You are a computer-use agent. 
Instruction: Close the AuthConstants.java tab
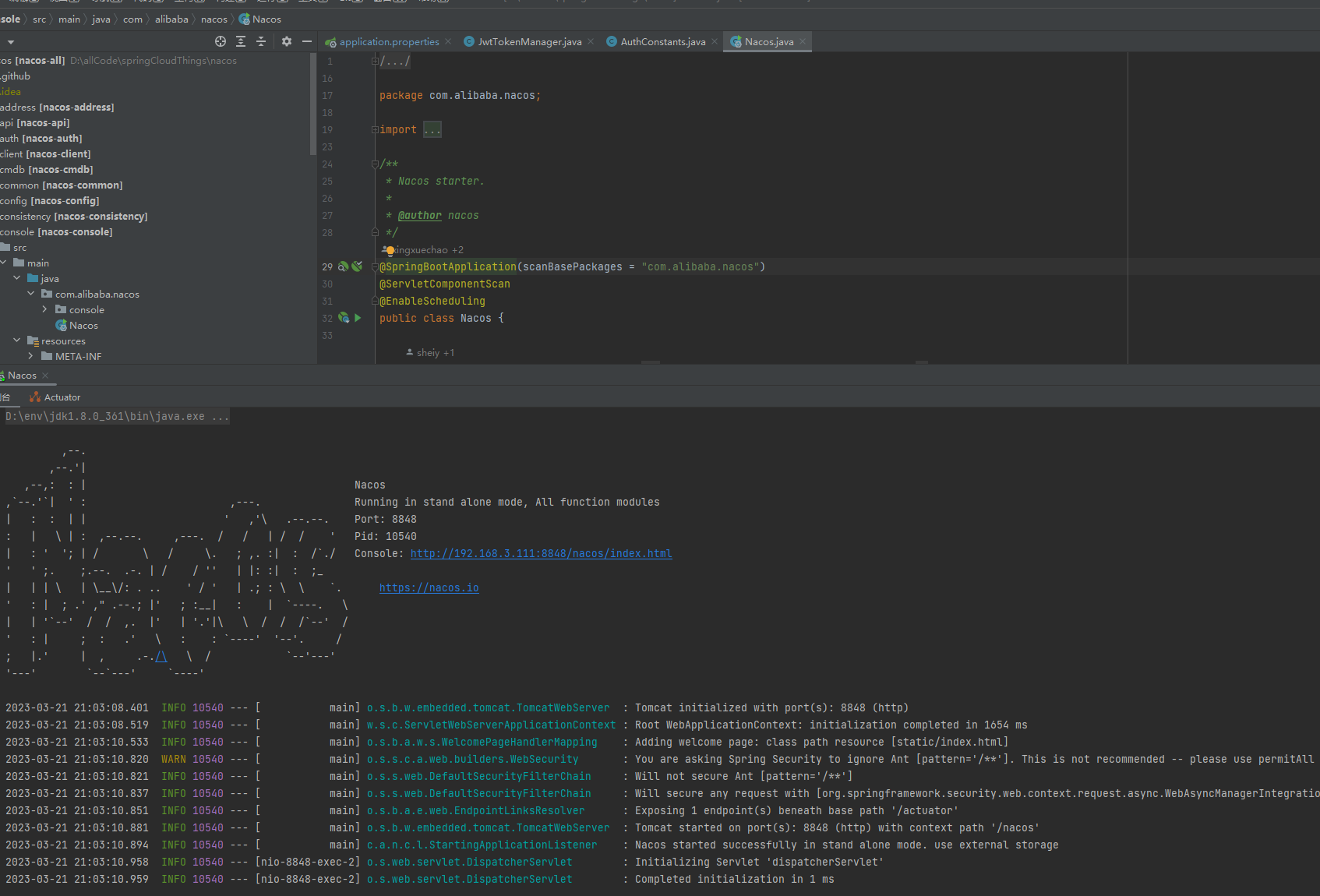[715, 42]
